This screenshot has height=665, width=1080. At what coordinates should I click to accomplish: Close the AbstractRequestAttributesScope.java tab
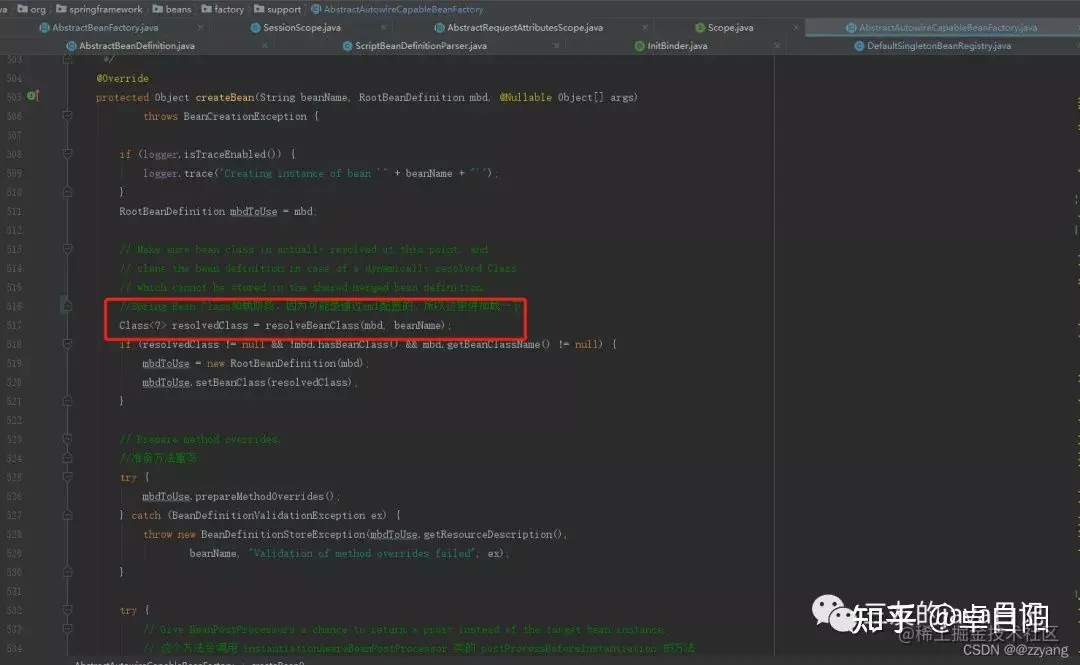pyautogui.click(x=645, y=28)
